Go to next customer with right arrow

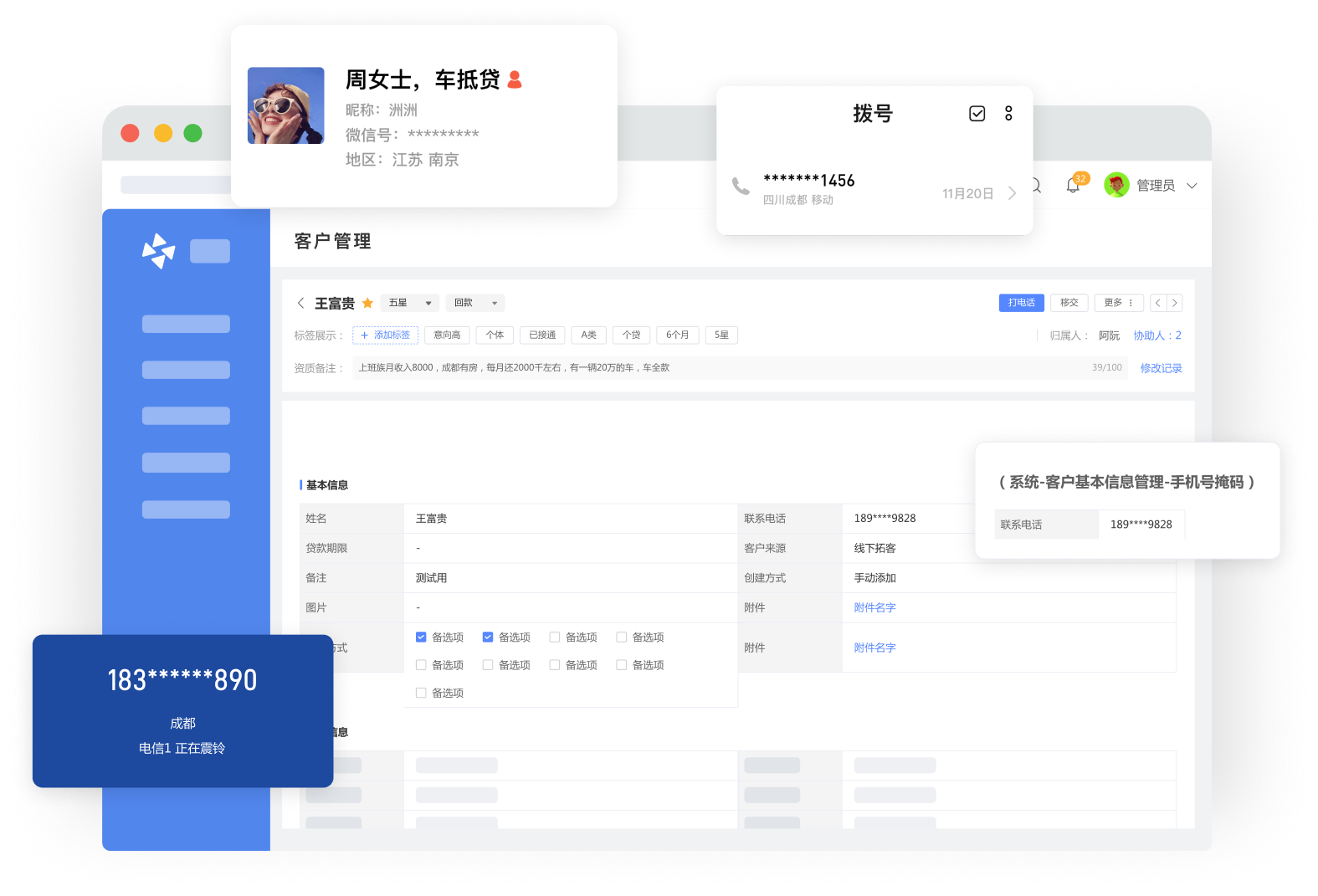1175,303
